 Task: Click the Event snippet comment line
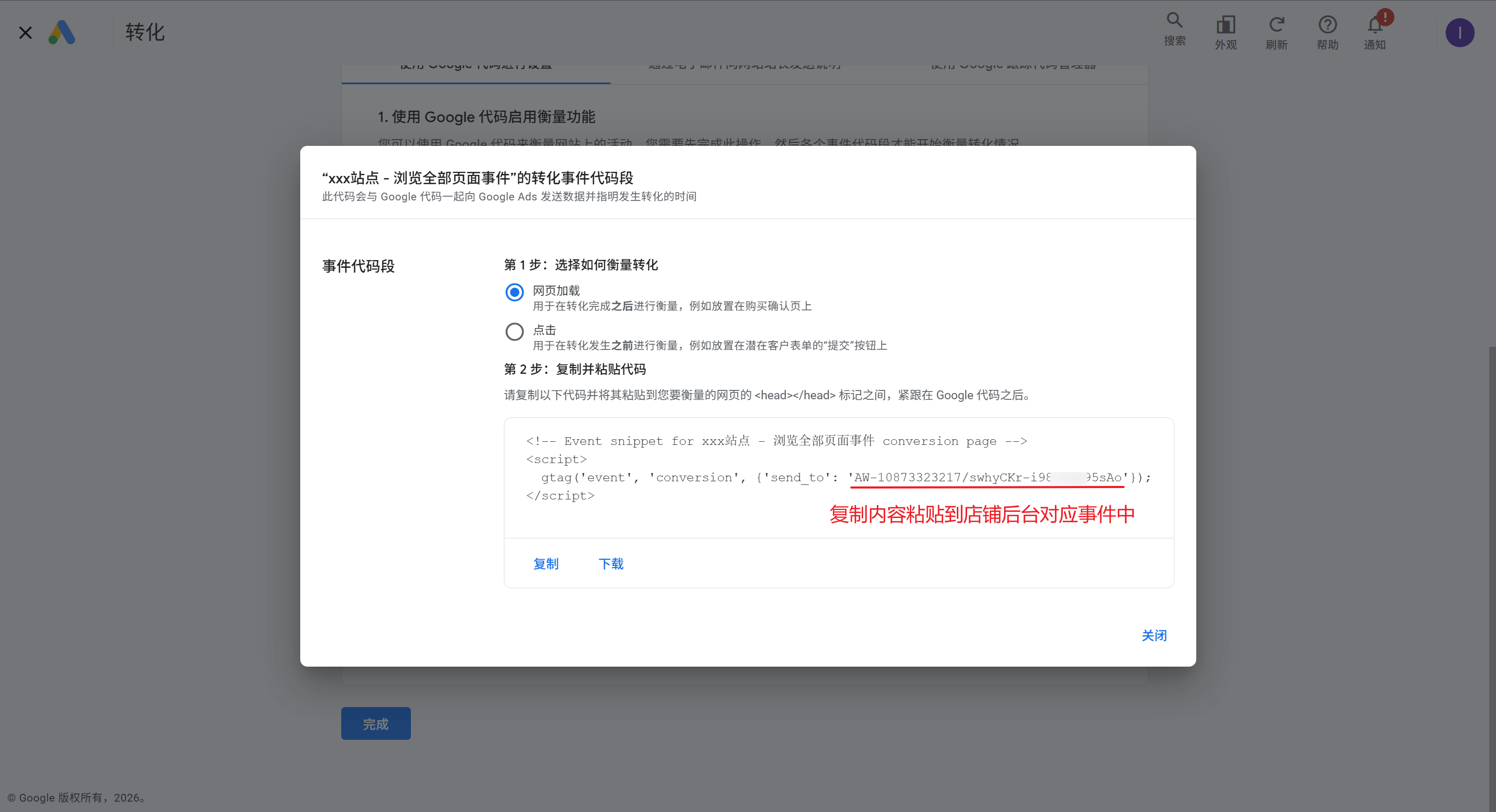(x=777, y=441)
